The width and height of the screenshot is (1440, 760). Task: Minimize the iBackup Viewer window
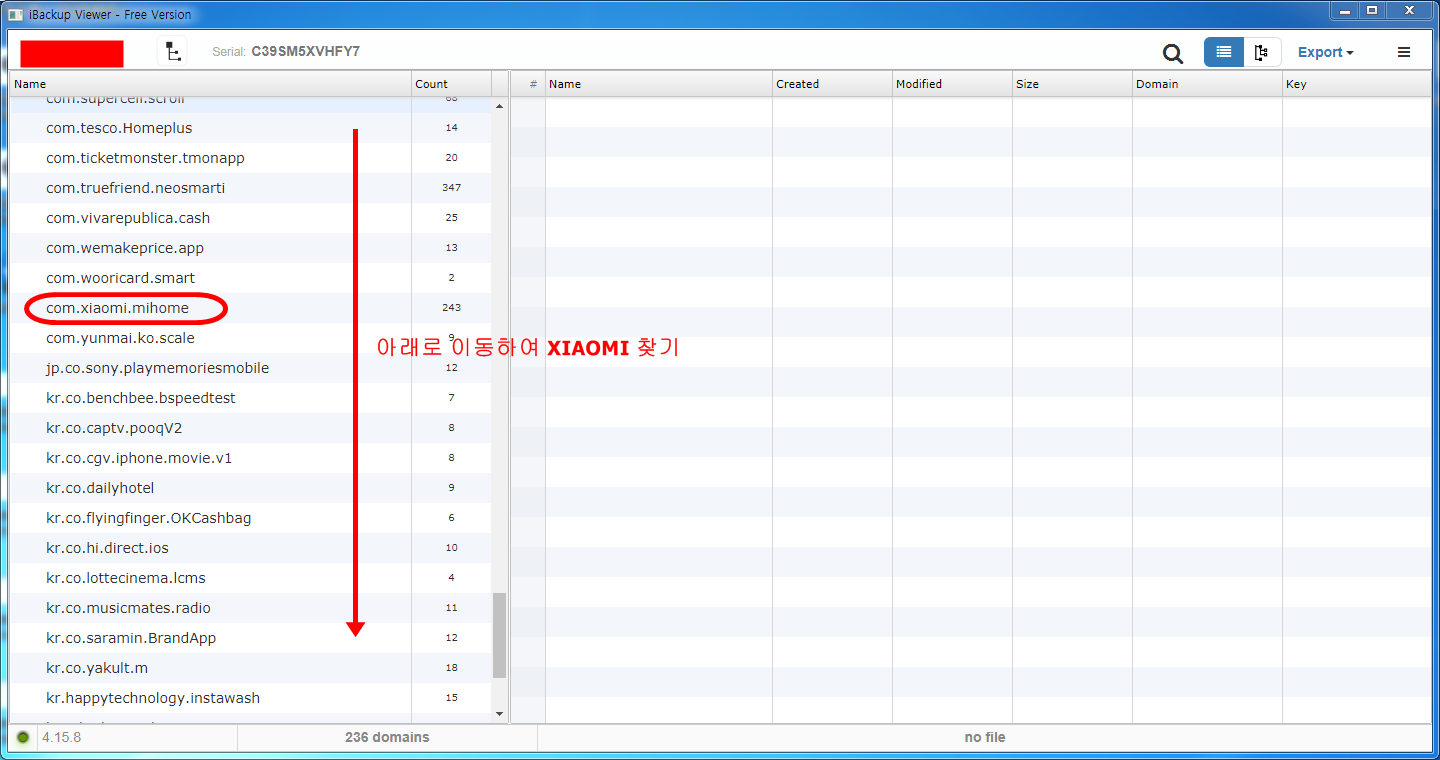(x=1345, y=11)
